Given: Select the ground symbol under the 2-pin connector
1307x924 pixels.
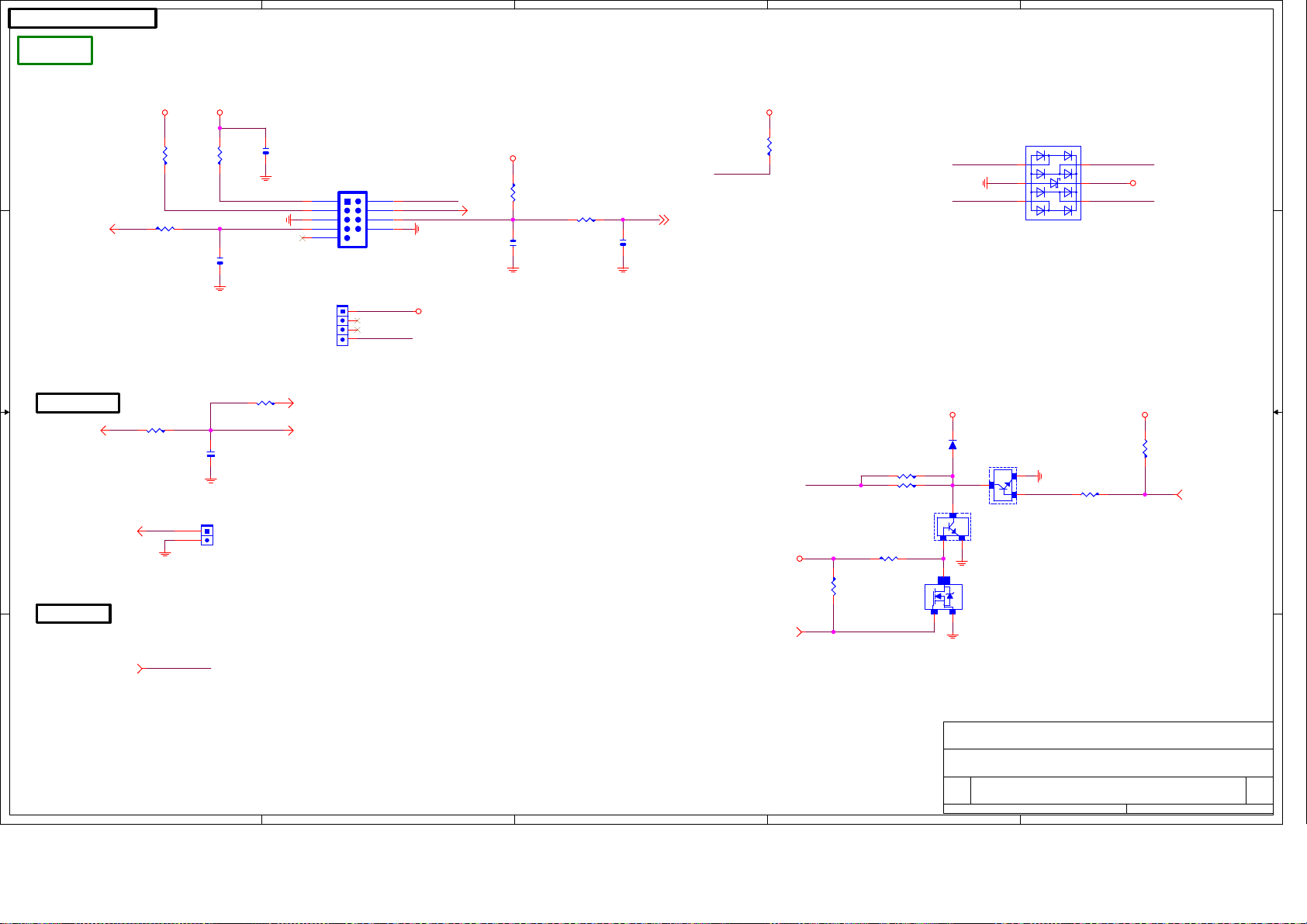Looking at the screenshot, I should 164,555.
